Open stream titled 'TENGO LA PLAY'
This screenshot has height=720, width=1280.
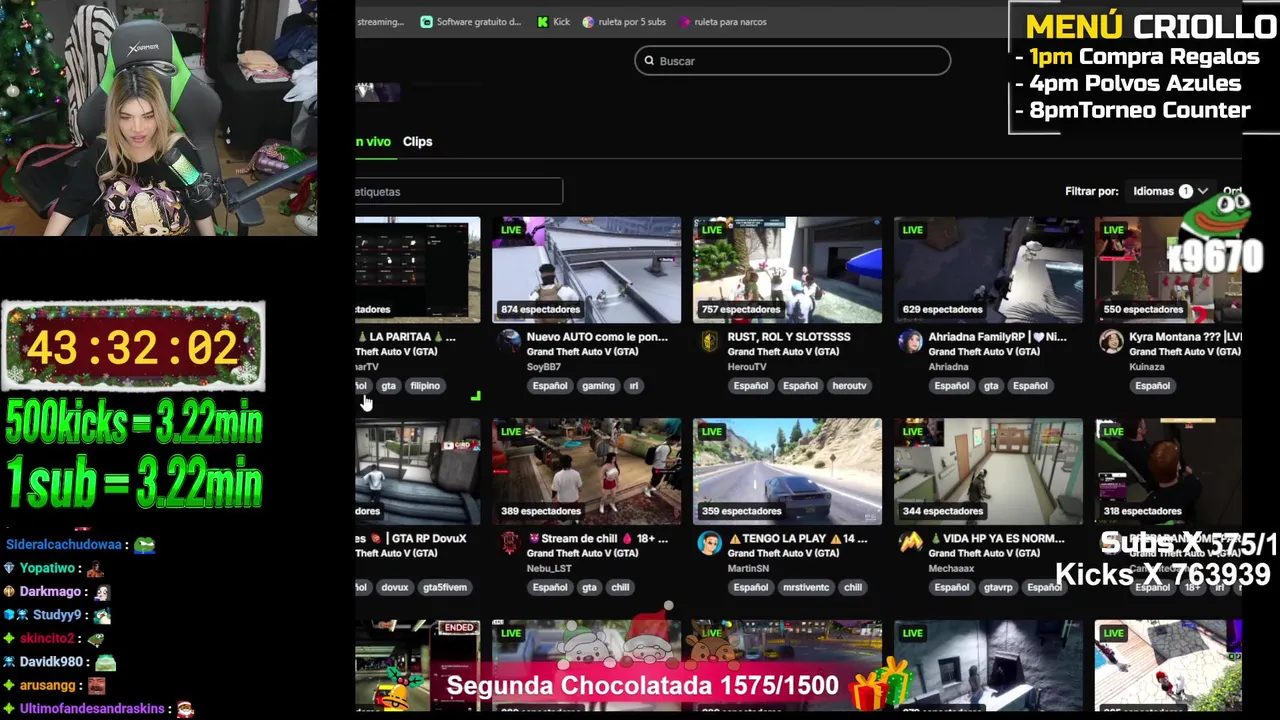797,539
